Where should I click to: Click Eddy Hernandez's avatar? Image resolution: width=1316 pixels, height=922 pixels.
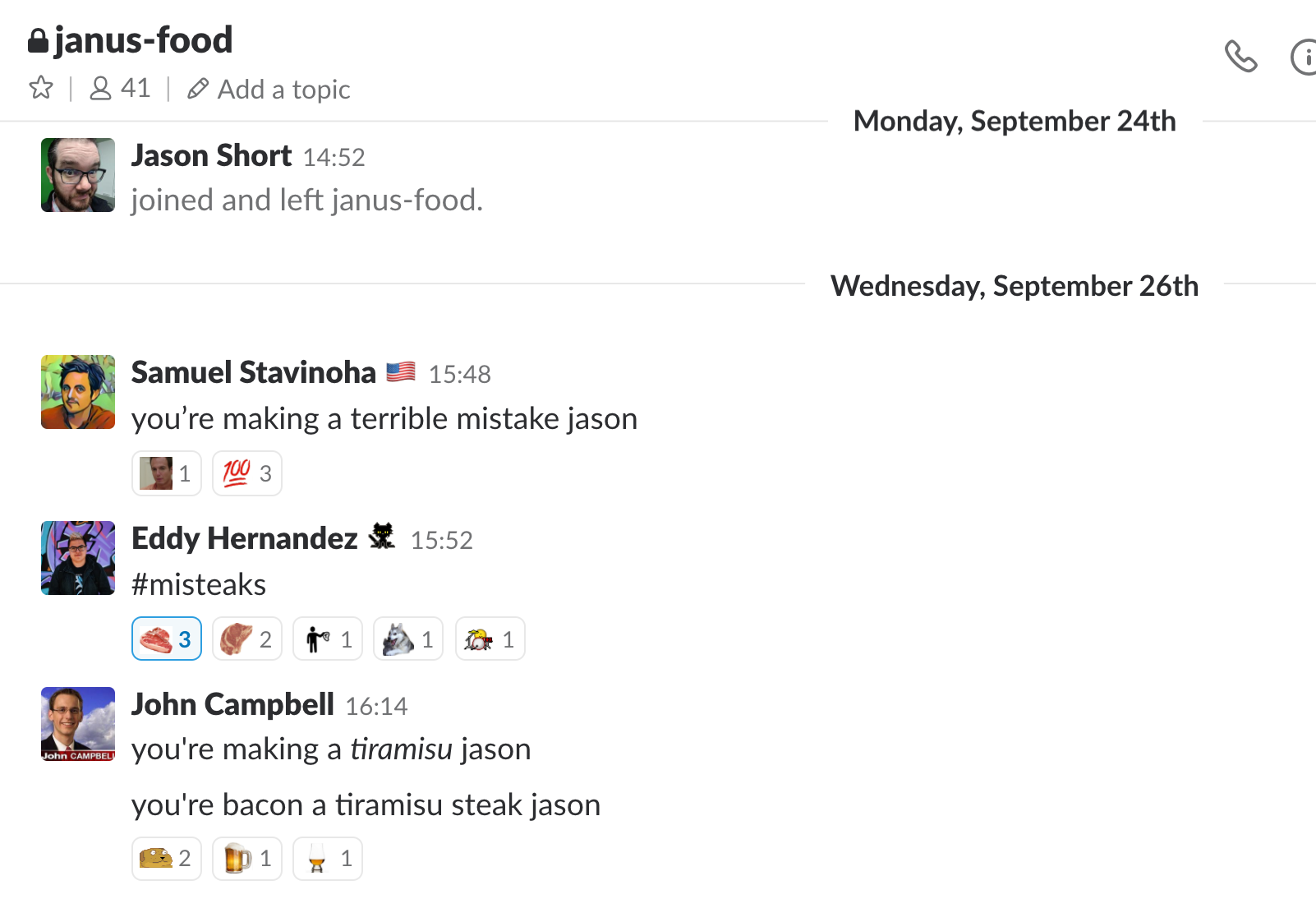coord(78,558)
